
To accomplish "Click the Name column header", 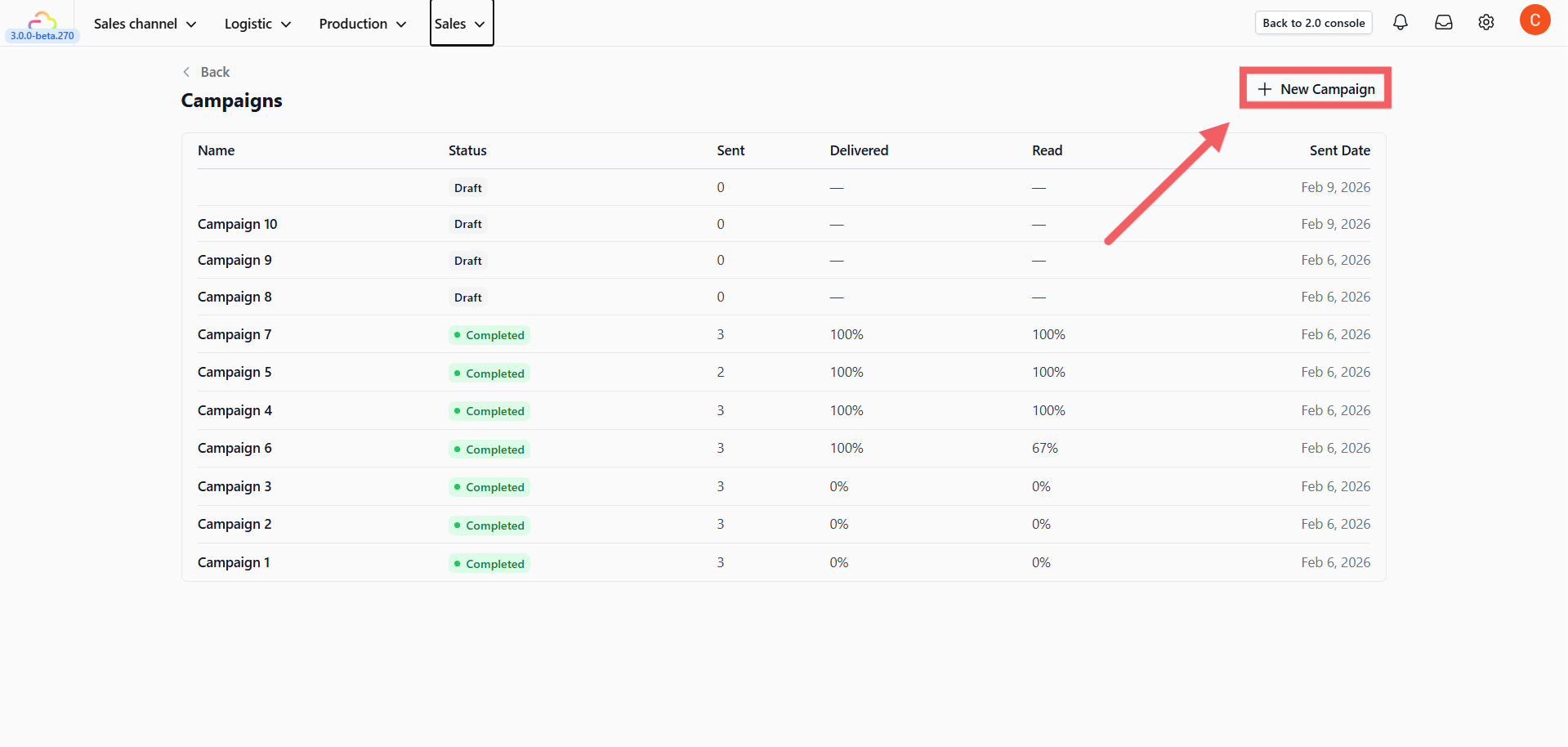I will click(216, 150).
